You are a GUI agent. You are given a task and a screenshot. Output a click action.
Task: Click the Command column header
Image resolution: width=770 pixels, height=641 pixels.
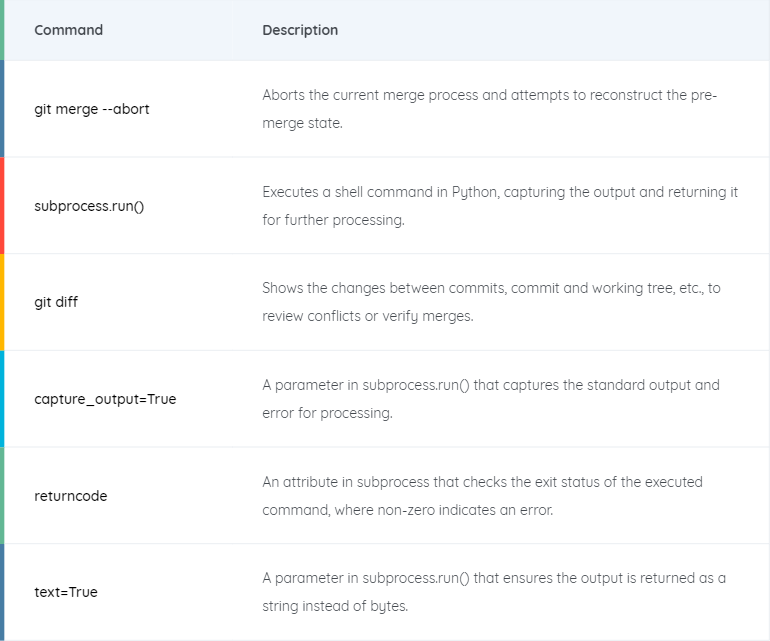(69, 30)
